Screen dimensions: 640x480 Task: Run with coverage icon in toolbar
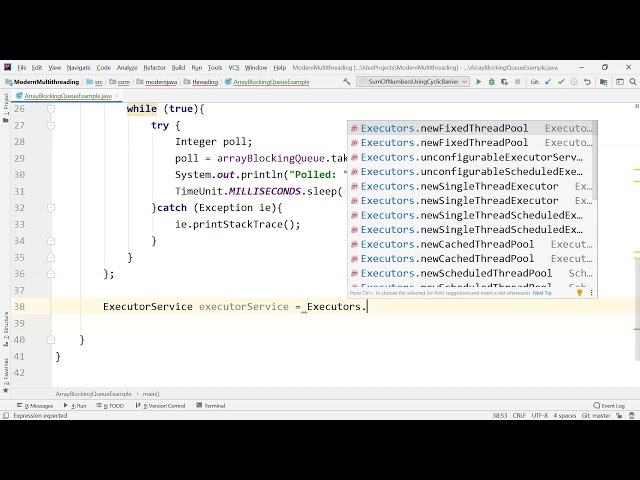[x=504, y=82]
